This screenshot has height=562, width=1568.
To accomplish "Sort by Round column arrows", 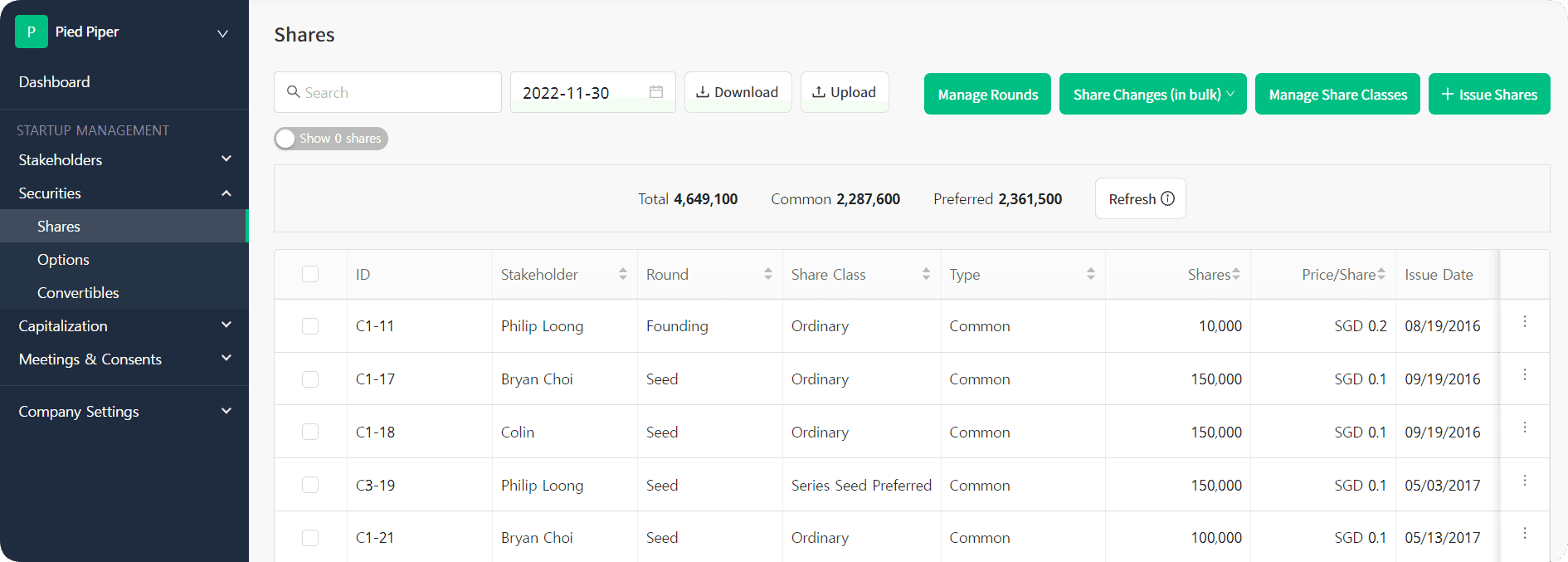I will (768, 274).
